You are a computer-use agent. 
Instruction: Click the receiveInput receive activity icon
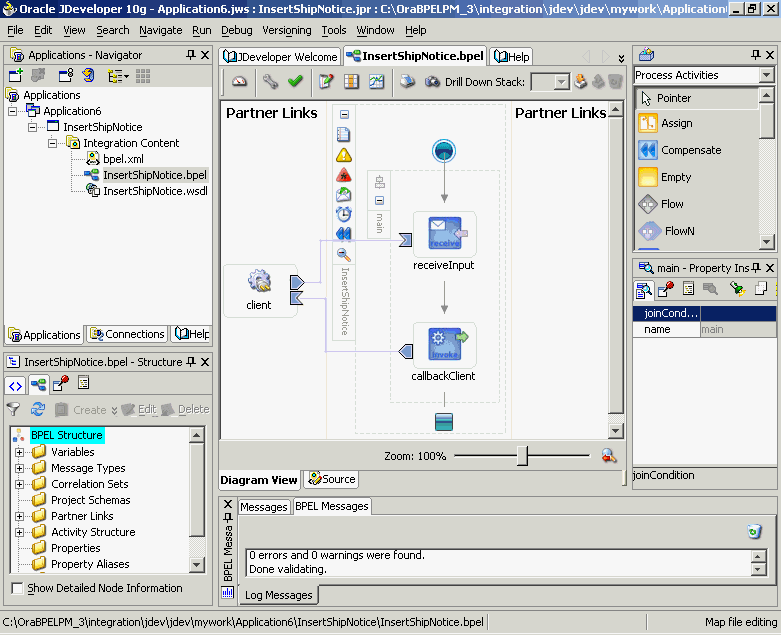click(445, 233)
